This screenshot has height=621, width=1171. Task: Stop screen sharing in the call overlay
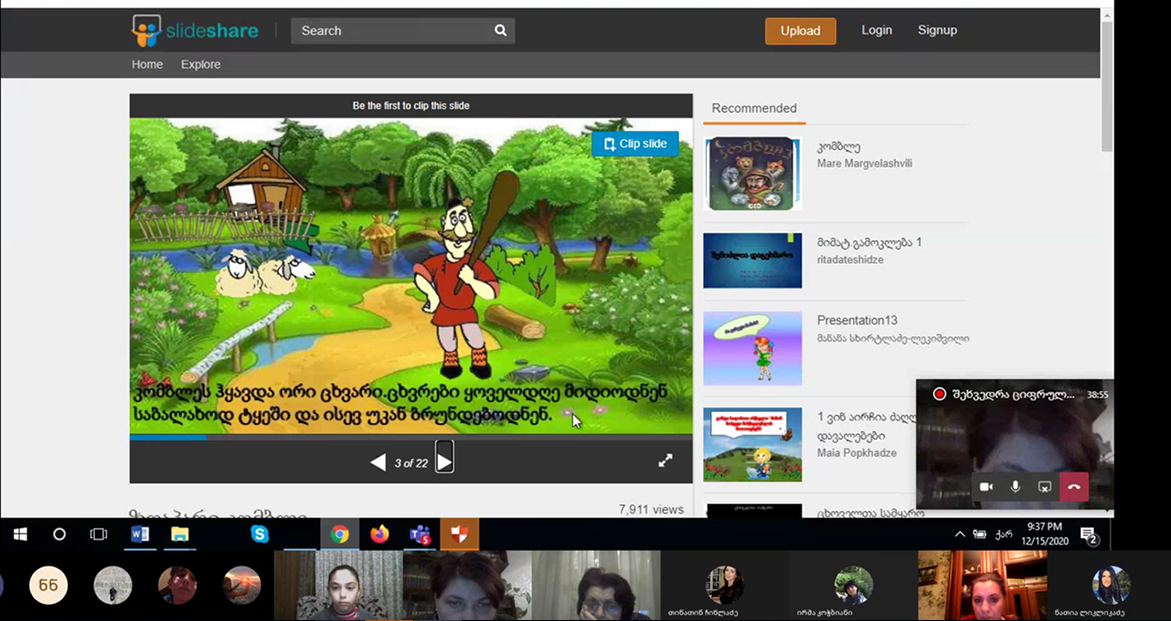[1045, 487]
